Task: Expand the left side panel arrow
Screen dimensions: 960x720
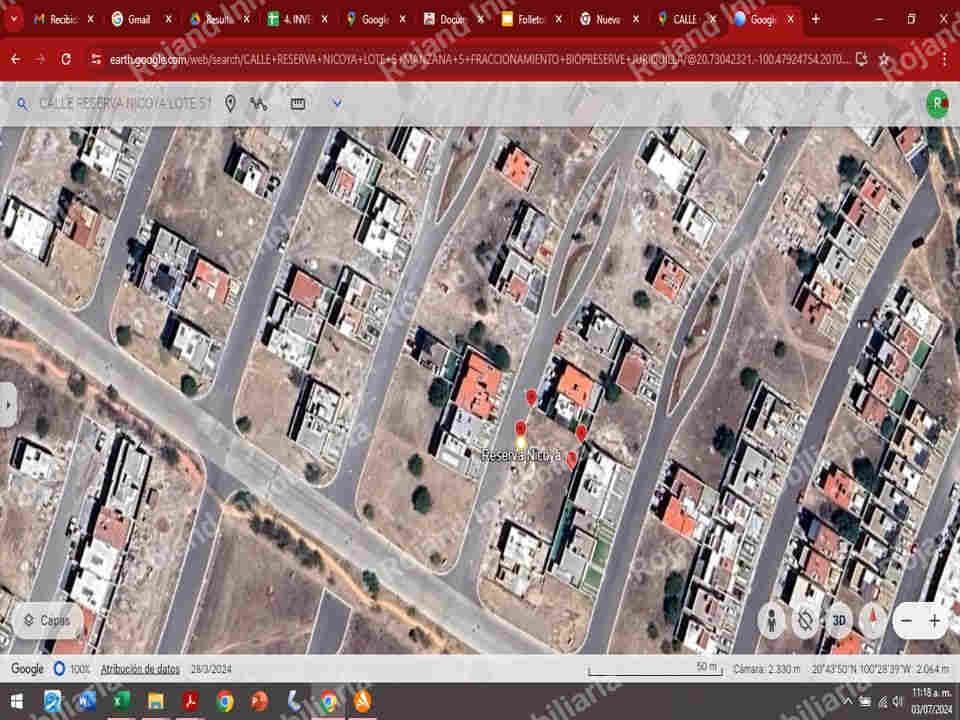Action: 8,405
